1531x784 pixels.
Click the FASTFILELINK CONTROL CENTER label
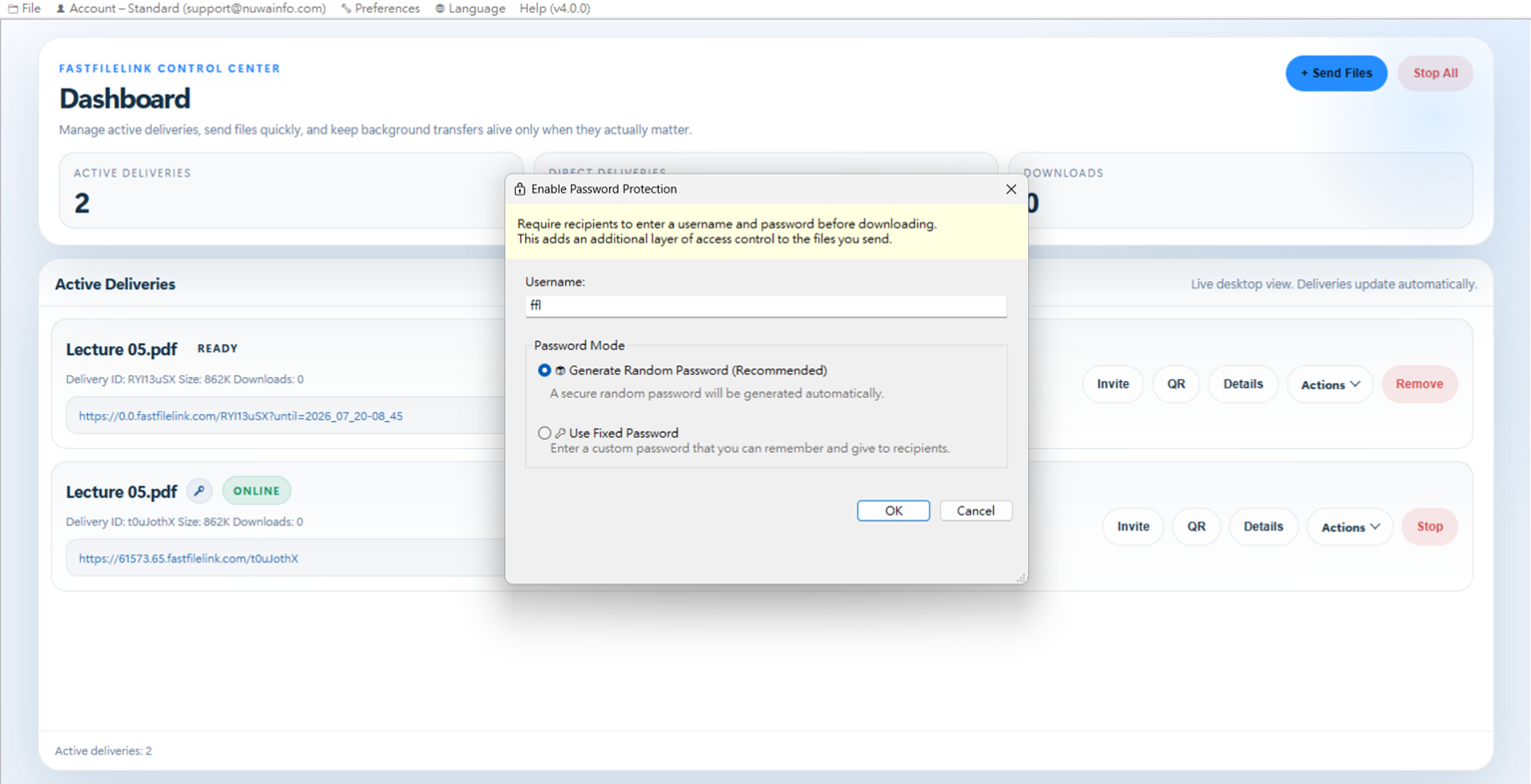pyautogui.click(x=170, y=69)
